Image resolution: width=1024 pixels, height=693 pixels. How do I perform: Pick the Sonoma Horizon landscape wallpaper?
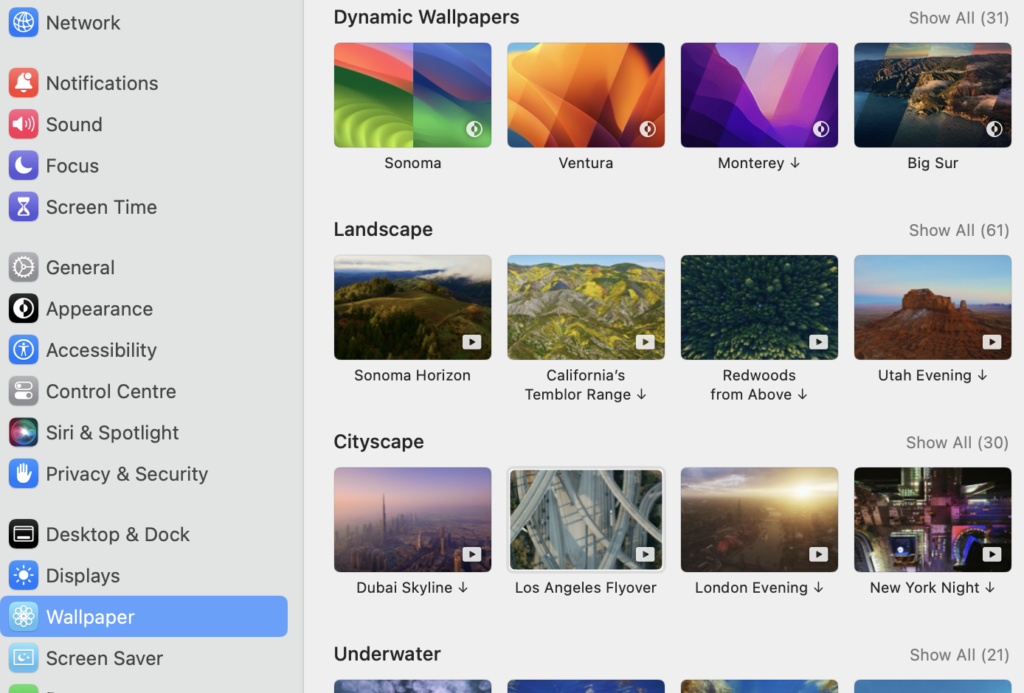click(412, 307)
